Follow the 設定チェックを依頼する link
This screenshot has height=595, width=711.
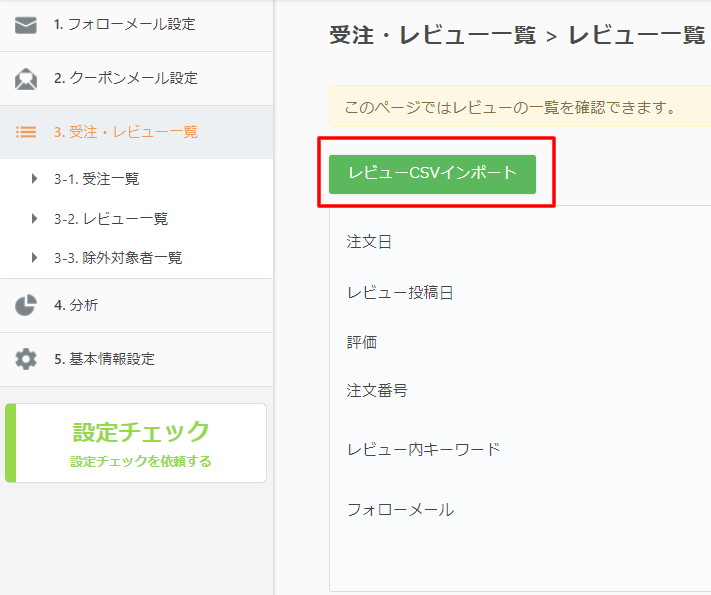(x=141, y=461)
